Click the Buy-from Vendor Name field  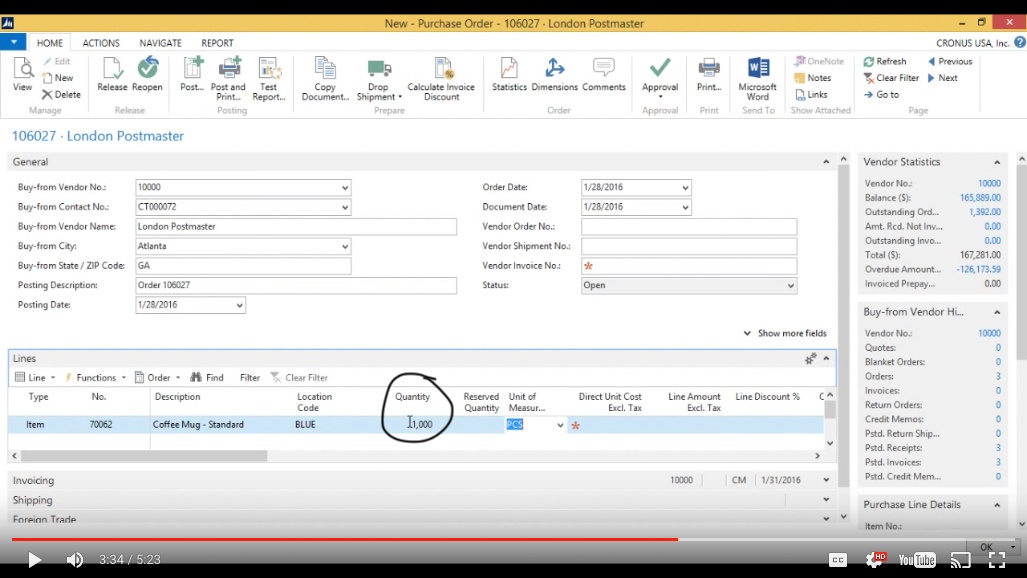pyautogui.click(x=296, y=227)
